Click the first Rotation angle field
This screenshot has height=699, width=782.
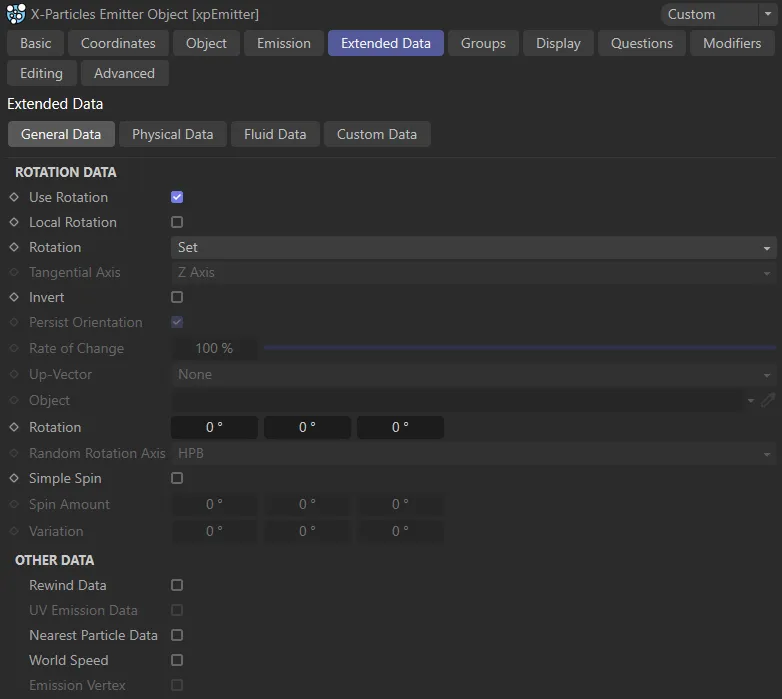[214, 427]
